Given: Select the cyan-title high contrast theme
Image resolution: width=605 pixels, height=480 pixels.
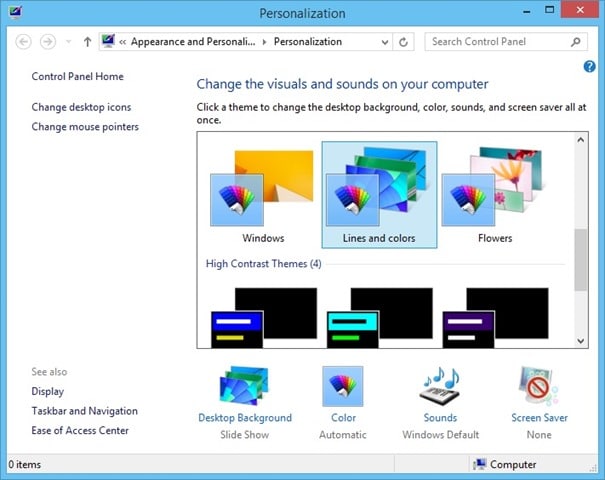Looking at the screenshot, I should pos(379,317).
